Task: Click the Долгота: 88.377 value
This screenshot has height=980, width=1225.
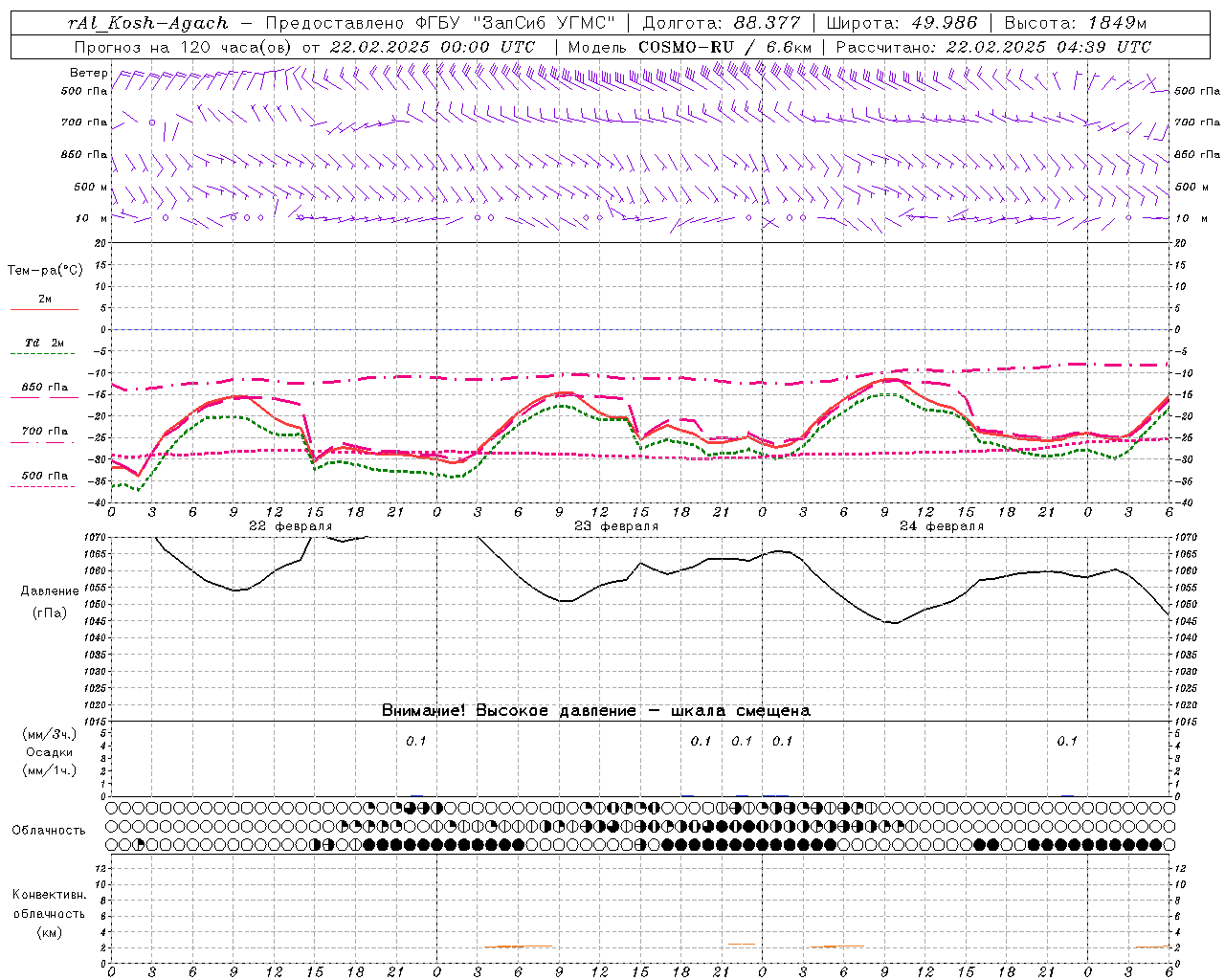Action: (721, 23)
